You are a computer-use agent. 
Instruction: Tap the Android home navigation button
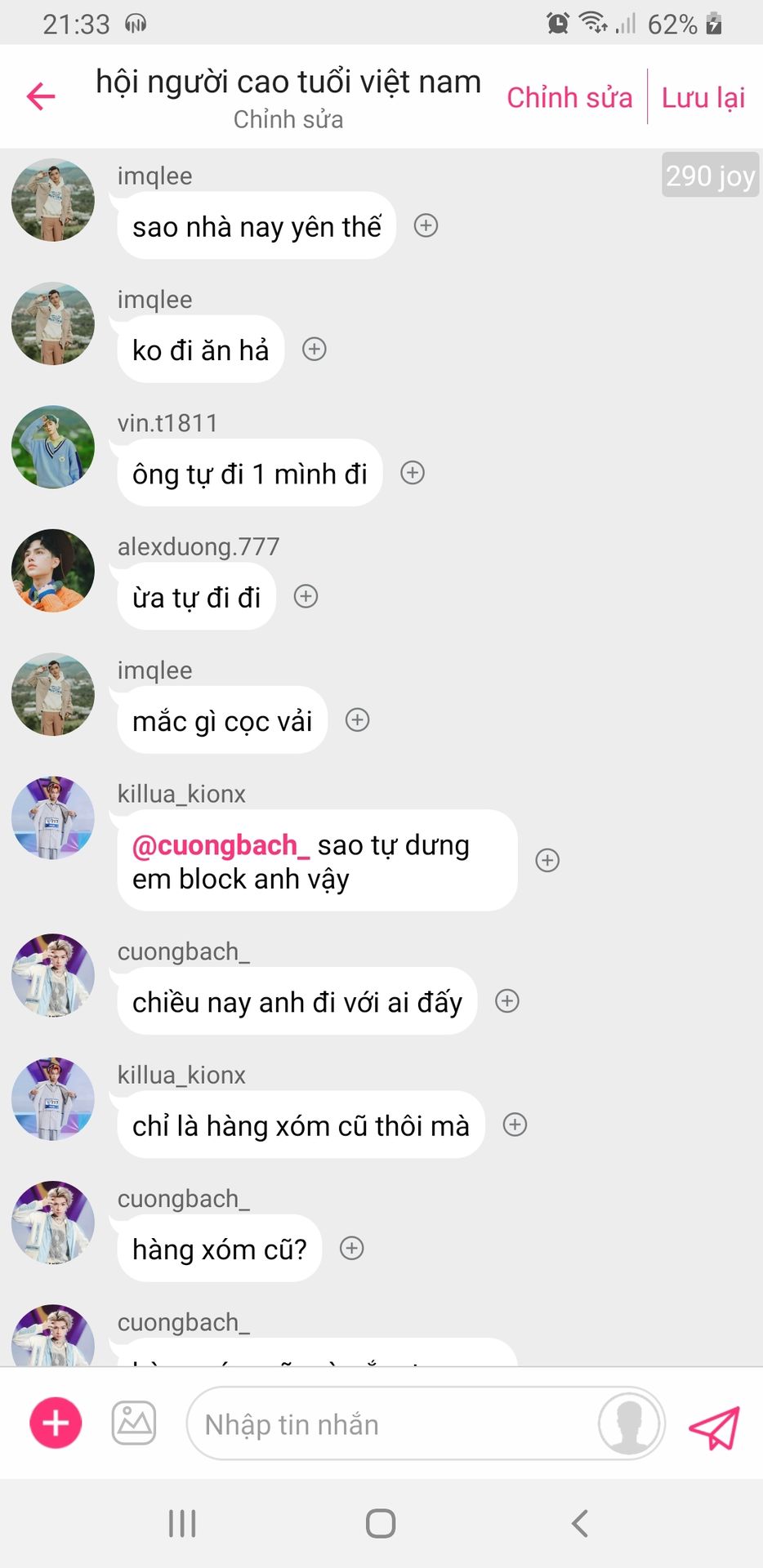tap(381, 1523)
